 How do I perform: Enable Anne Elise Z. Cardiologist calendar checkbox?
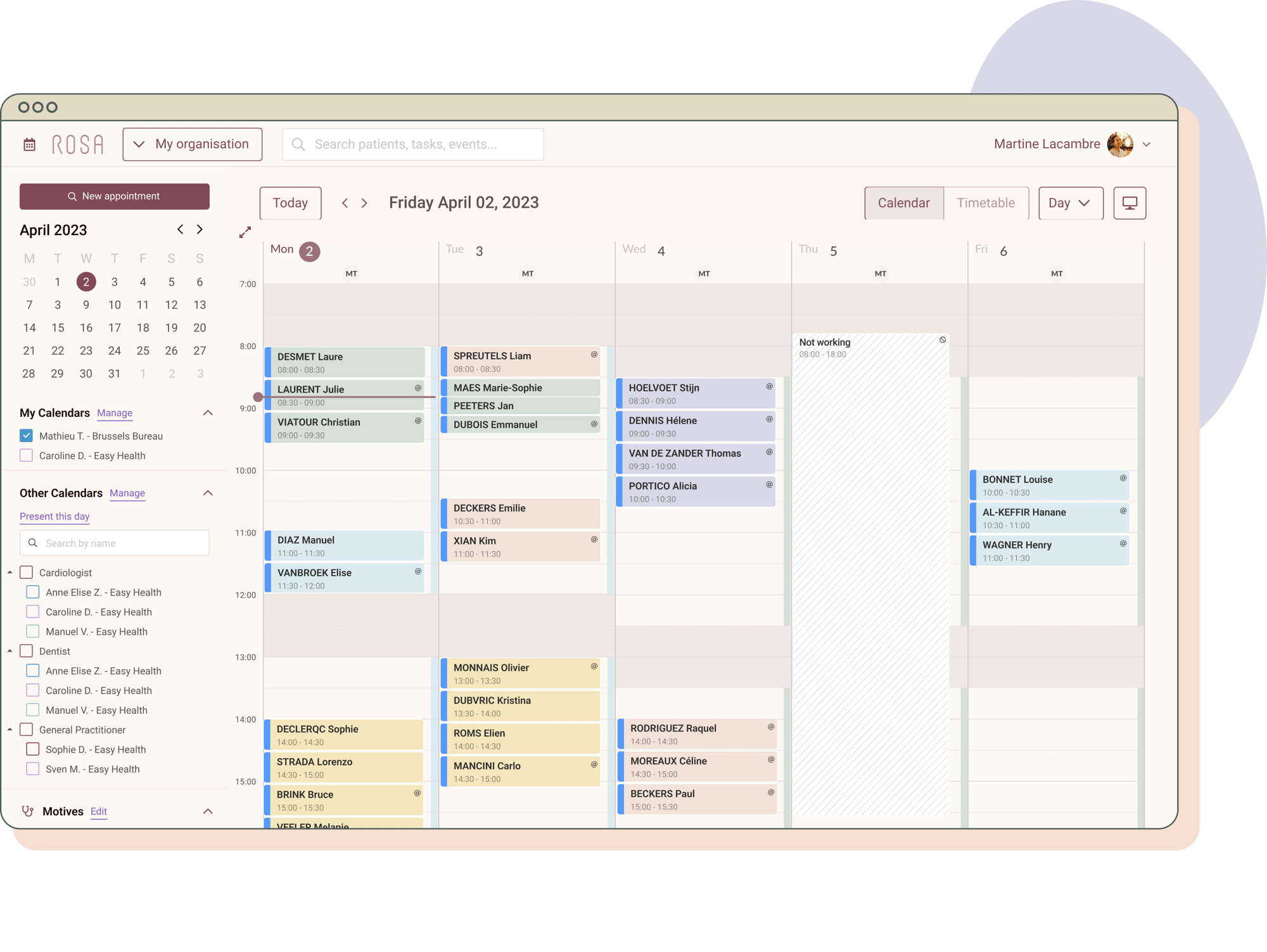point(33,592)
